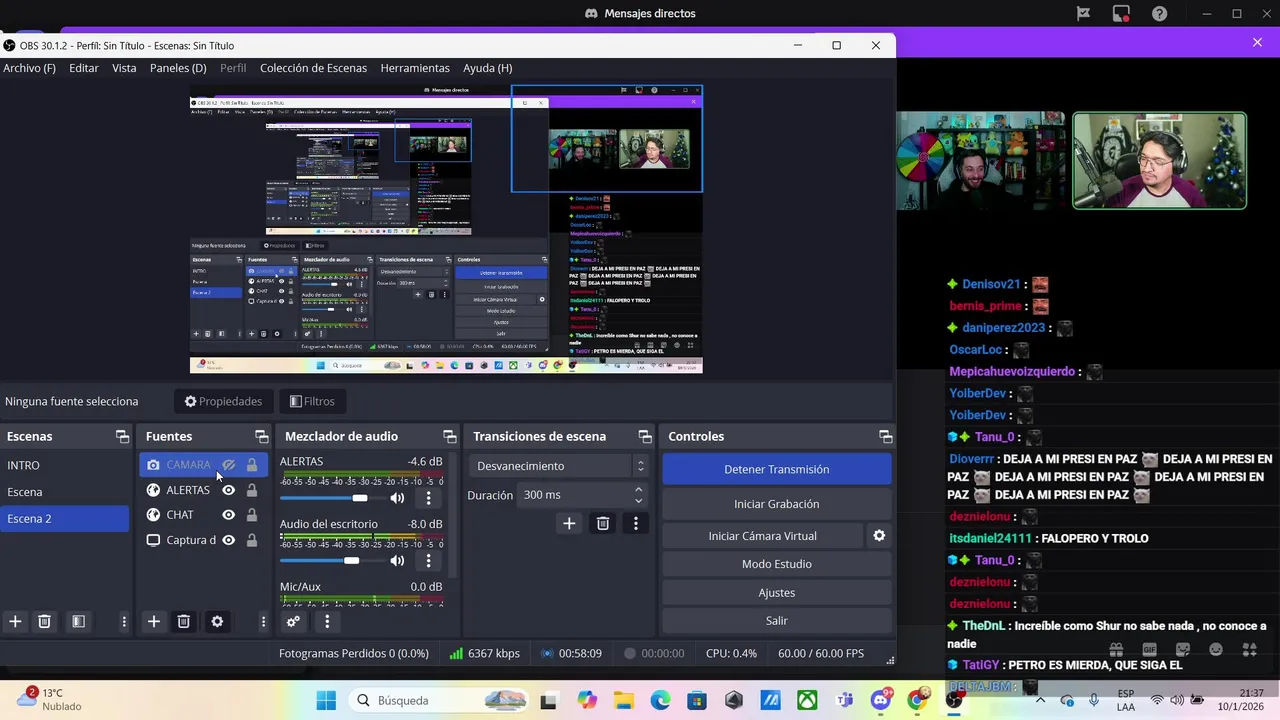Screen dimensions: 1280x720
Task: Click Iniciar Grabación button
Action: (x=776, y=504)
